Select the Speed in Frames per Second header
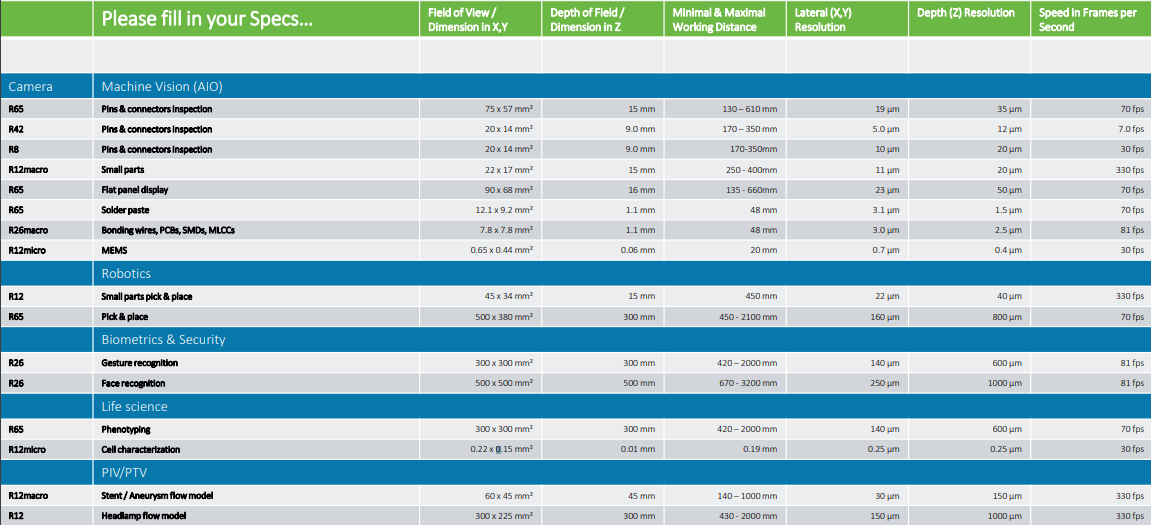Image resolution: width=1151 pixels, height=525 pixels. point(1090,20)
